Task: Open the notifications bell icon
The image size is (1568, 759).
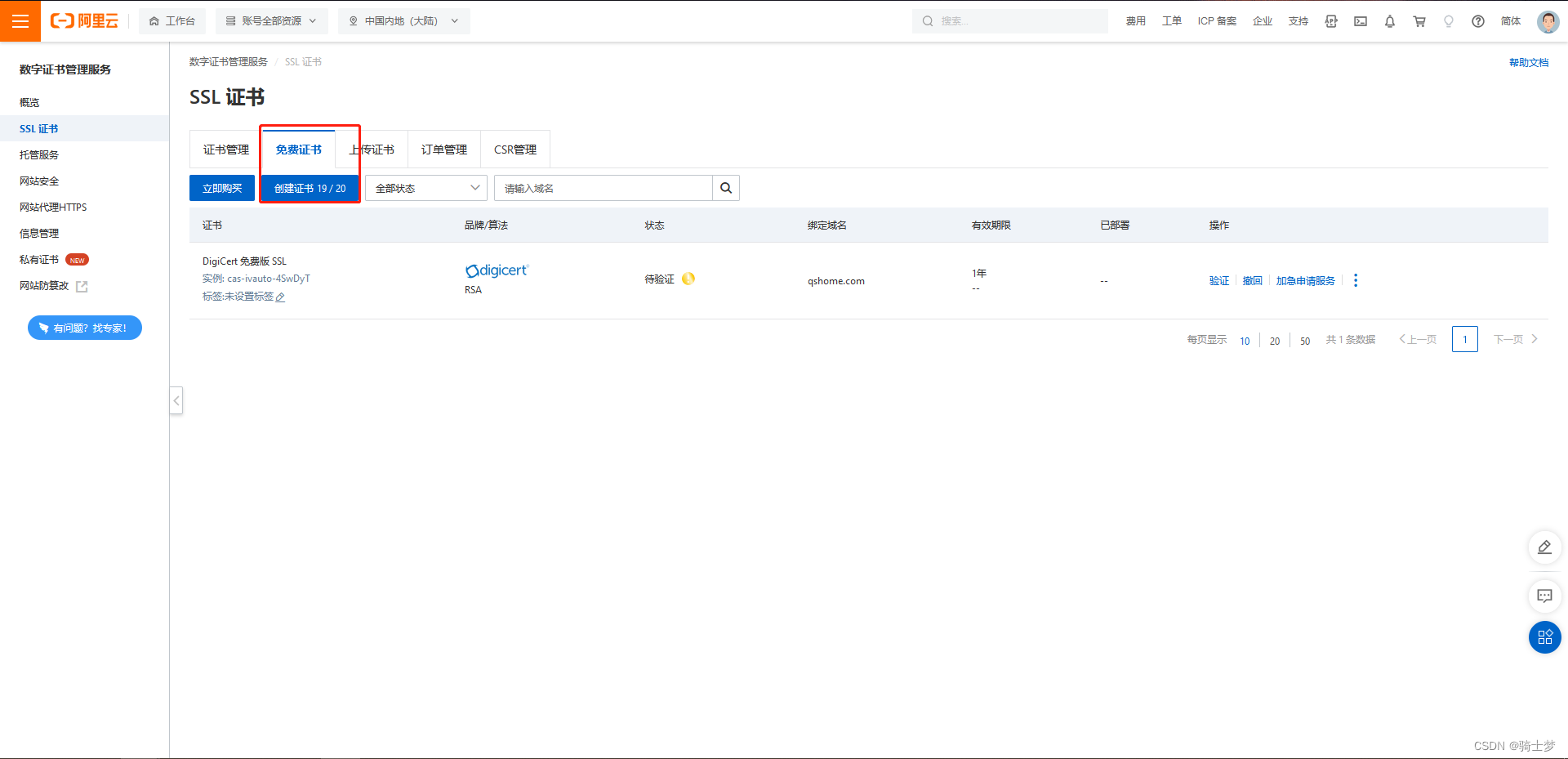Action: (x=1389, y=21)
